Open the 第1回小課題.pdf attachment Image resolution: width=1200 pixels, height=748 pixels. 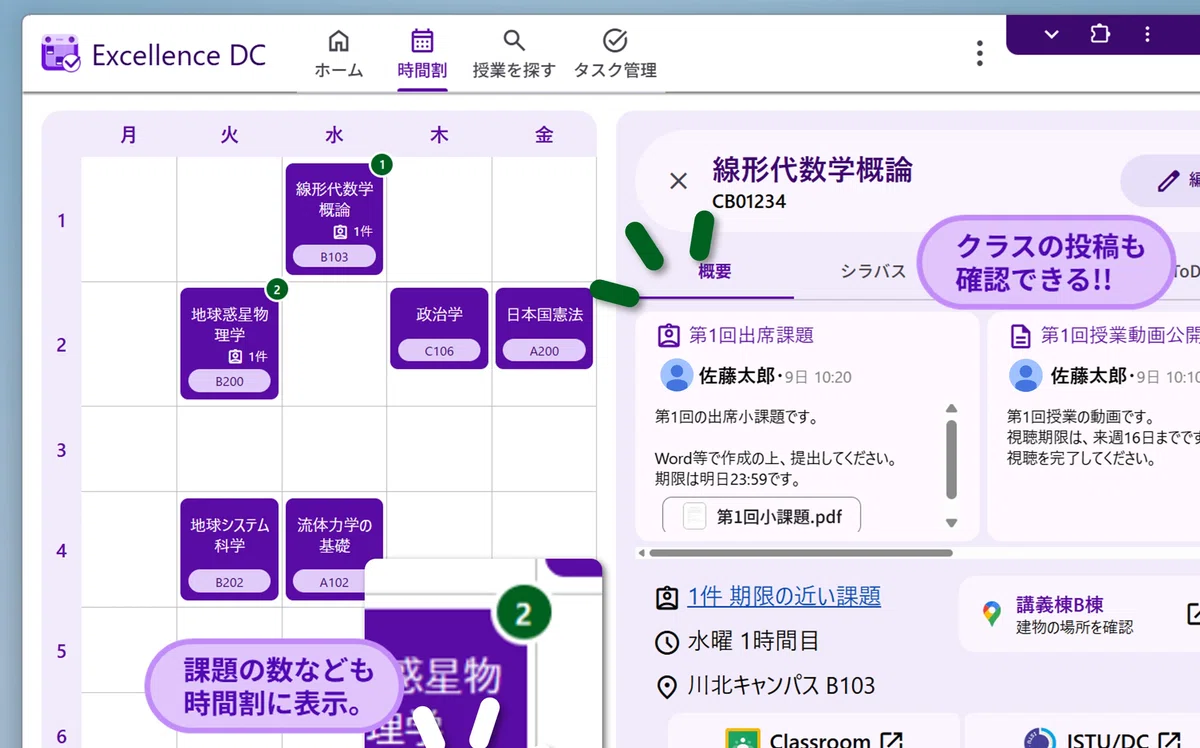click(761, 516)
